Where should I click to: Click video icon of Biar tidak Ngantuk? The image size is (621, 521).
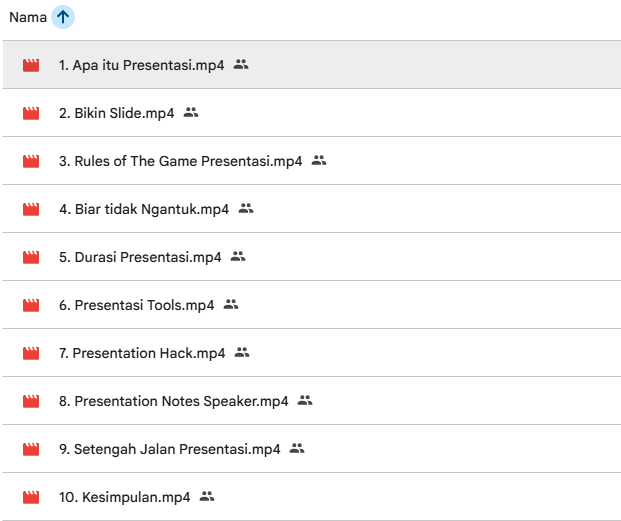point(31,209)
